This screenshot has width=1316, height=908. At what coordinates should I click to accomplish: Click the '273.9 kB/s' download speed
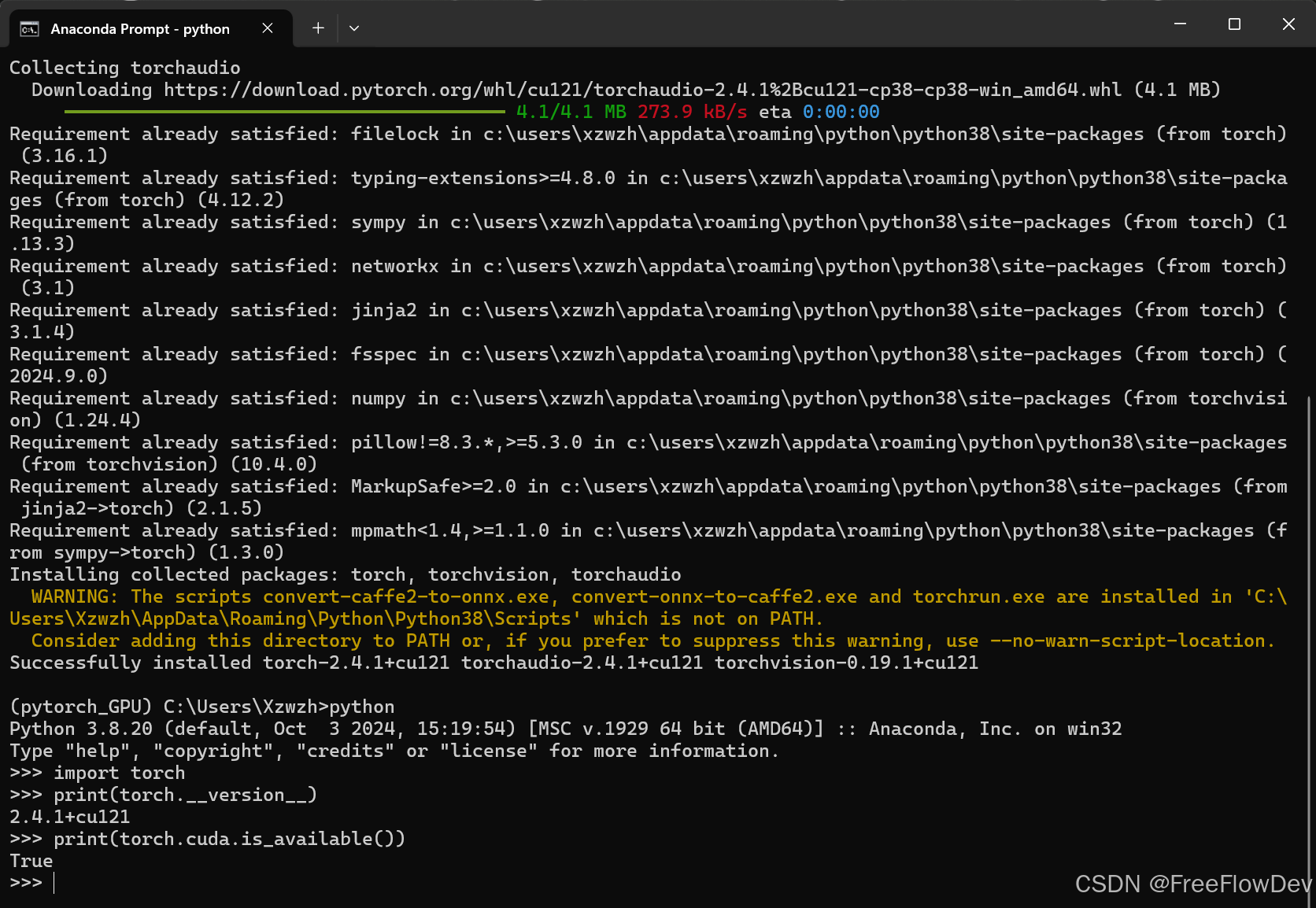coord(692,112)
